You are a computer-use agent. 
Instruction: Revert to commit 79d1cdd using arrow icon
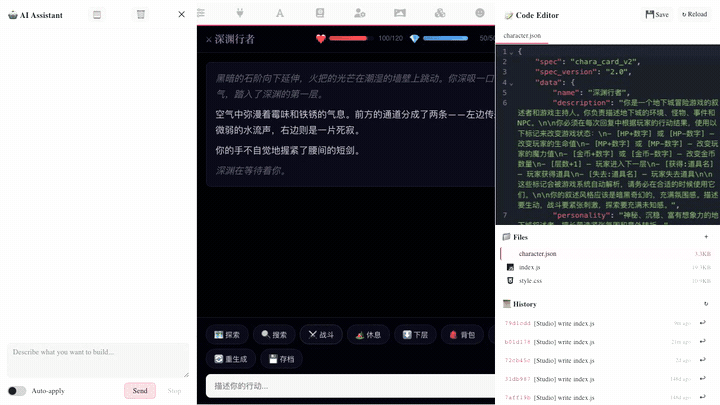click(703, 323)
